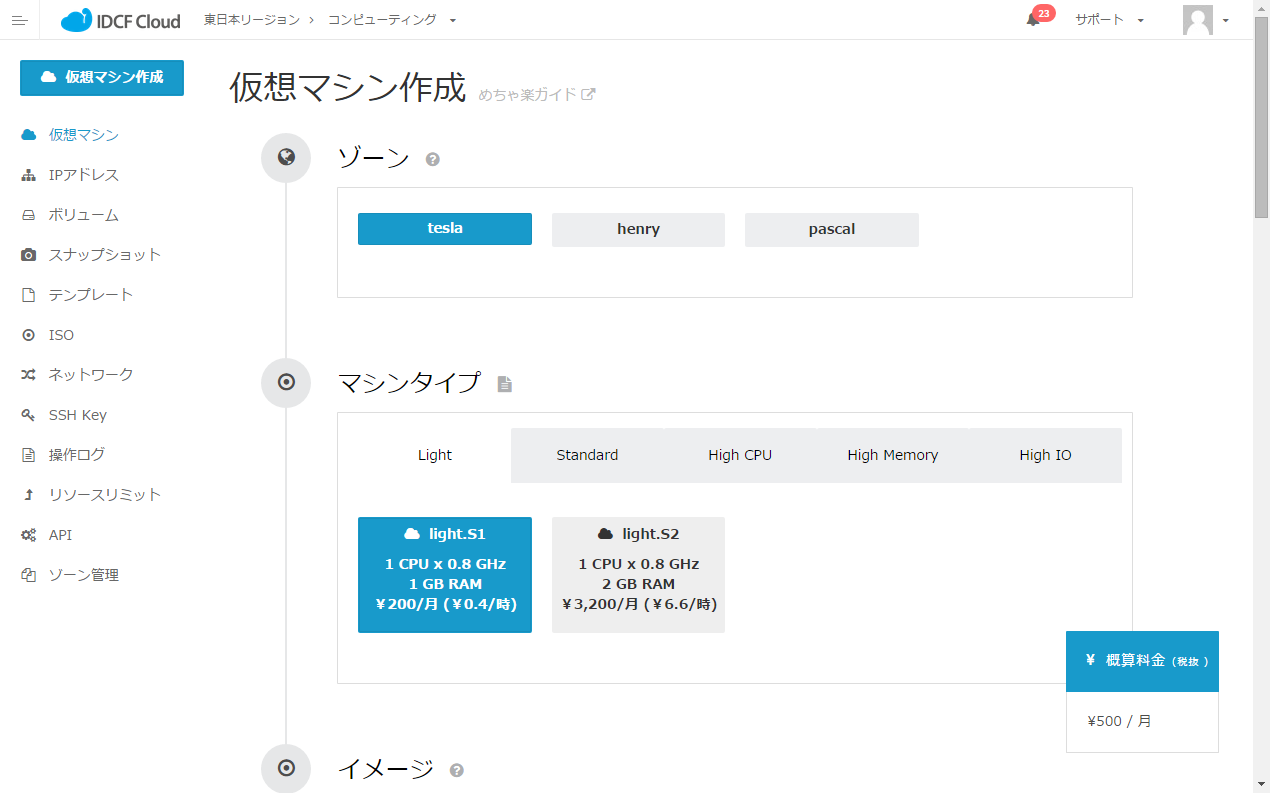Open the notifications bell icon
The height and width of the screenshot is (793, 1270).
[1033, 20]
